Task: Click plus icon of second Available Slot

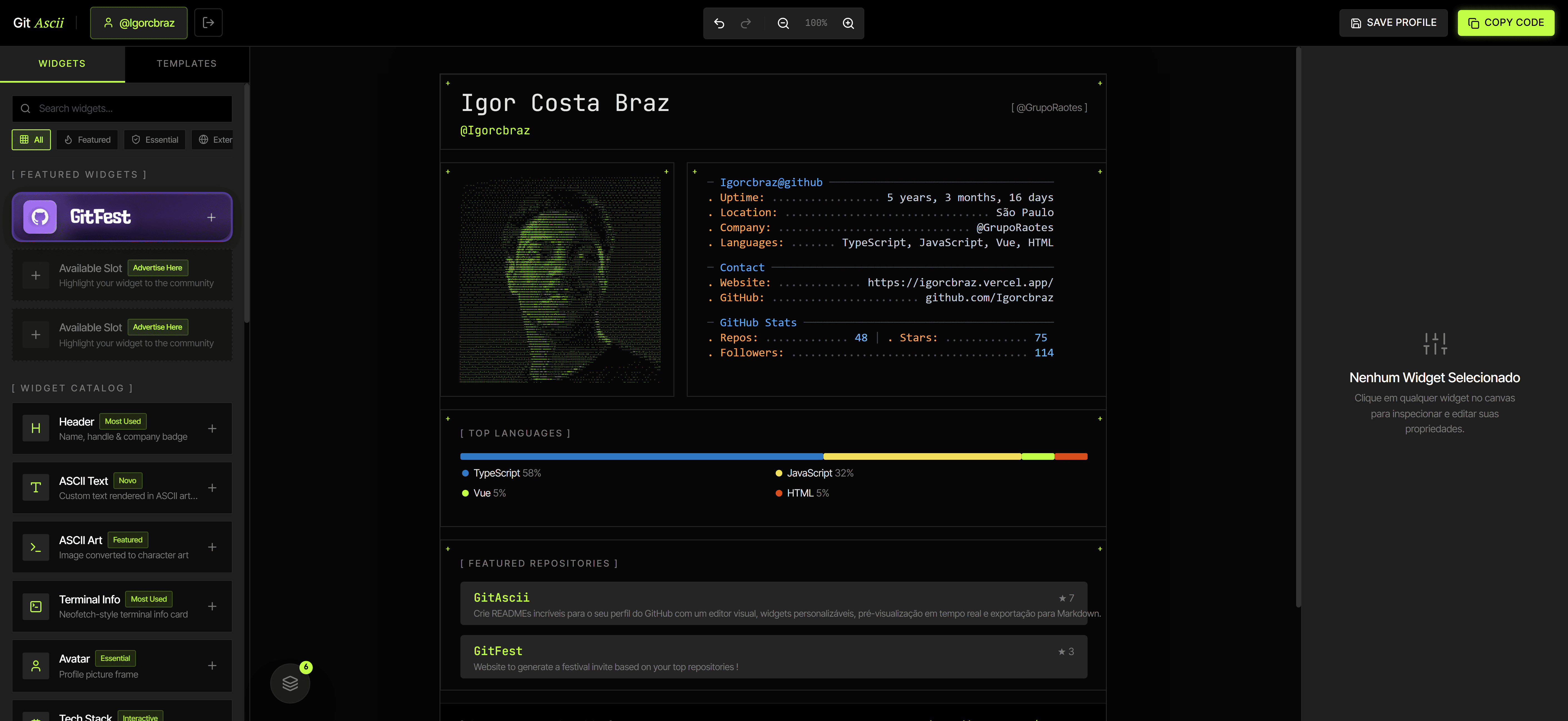Action: [x=36, y=335]
